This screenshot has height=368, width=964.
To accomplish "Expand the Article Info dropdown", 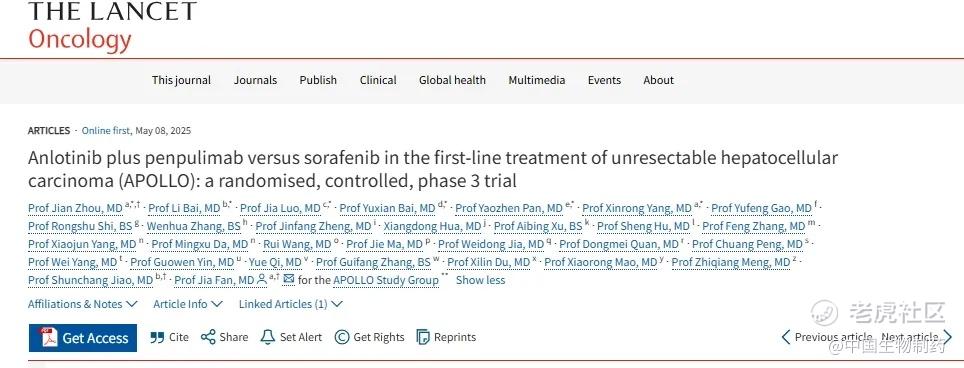I will click(188, 303).
